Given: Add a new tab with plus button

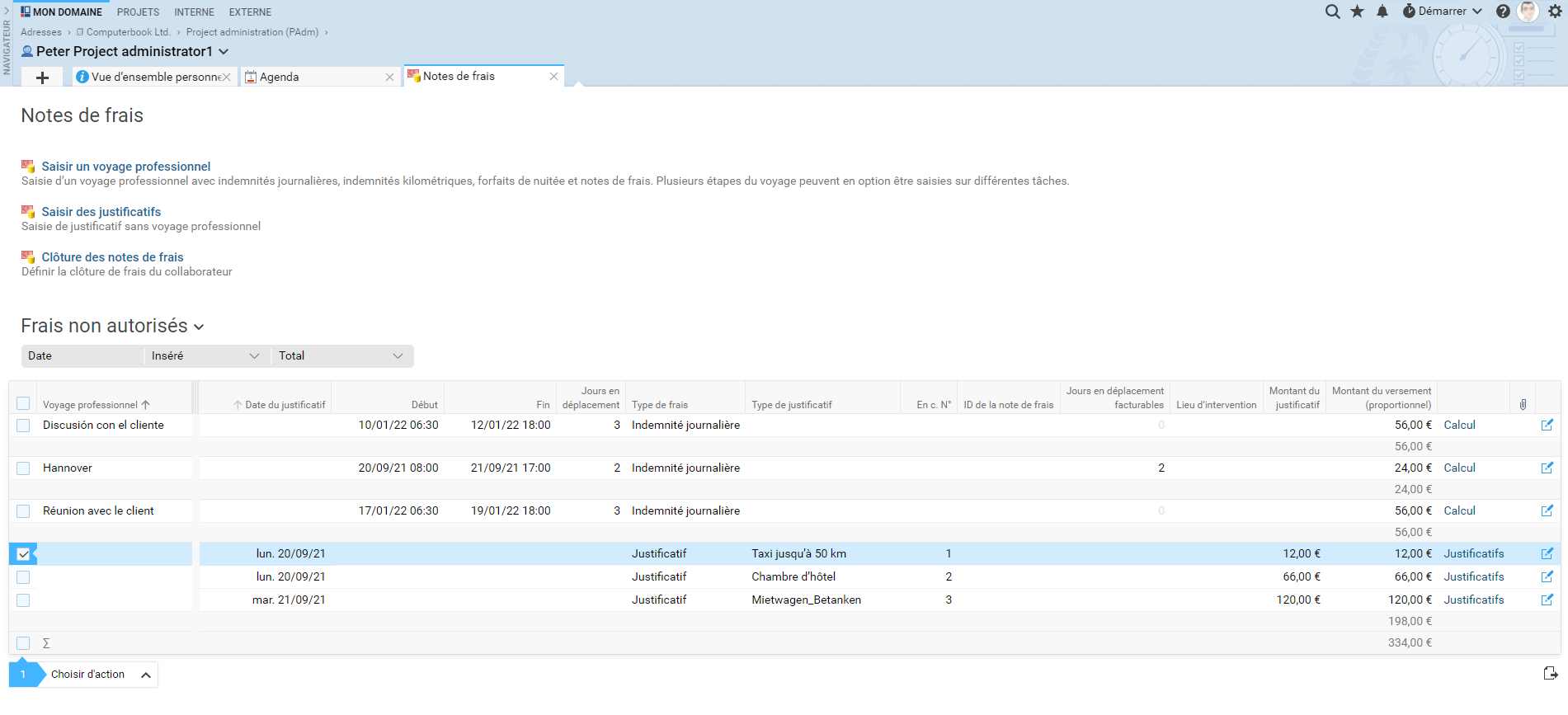Looking at the screenshot, I should (43, 78).
